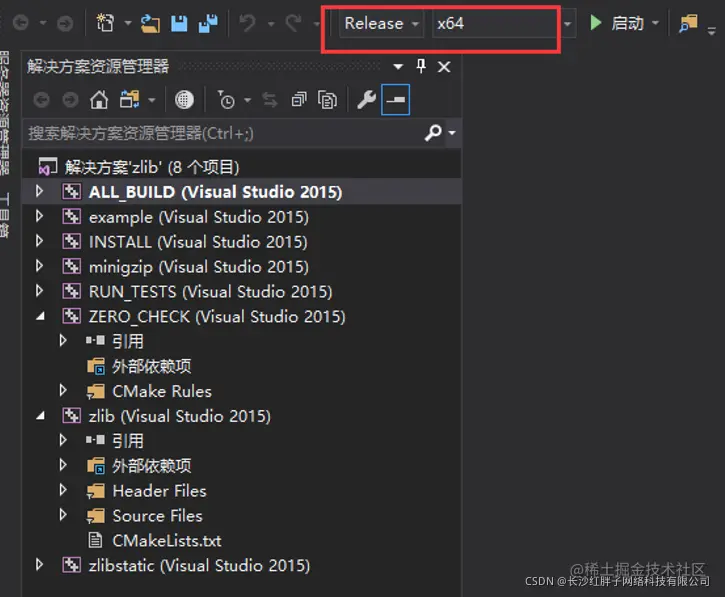
Task: Open the dropdown arrow next to 启动
Action: point(655,23)
